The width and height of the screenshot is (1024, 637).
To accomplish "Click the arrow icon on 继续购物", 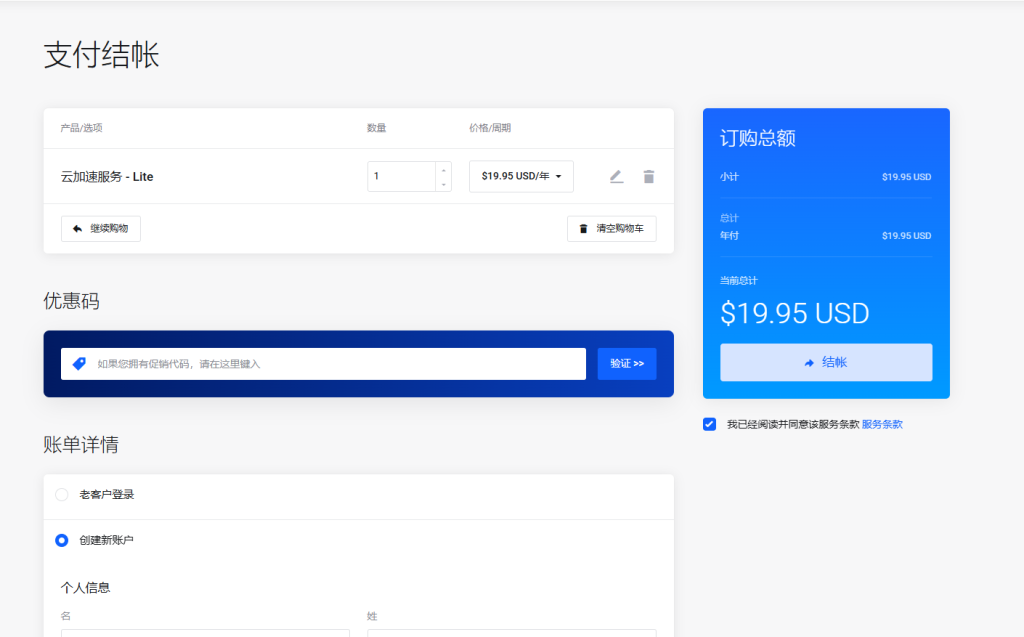I will coord(77,229).
